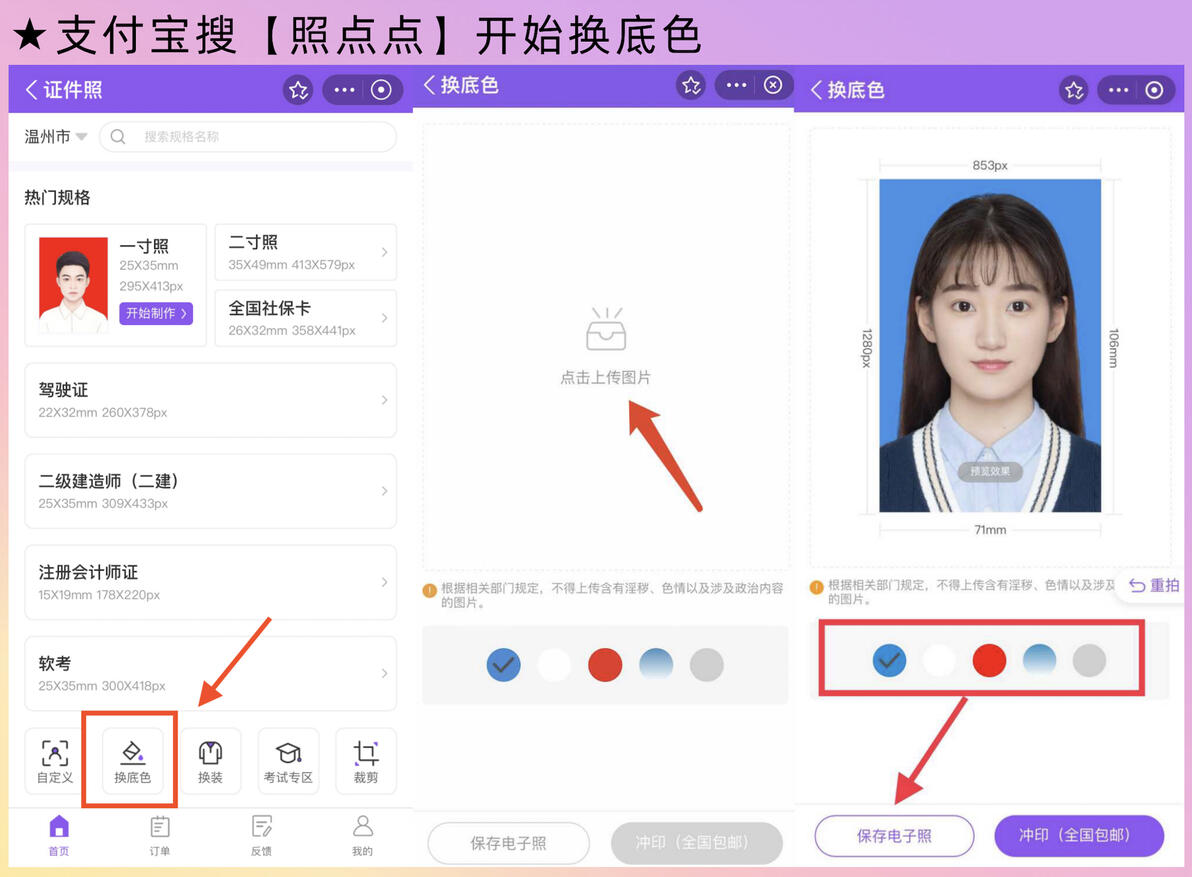Click the 重拍 retake button
The image size is (1192, 877).
pos(1154,585)
